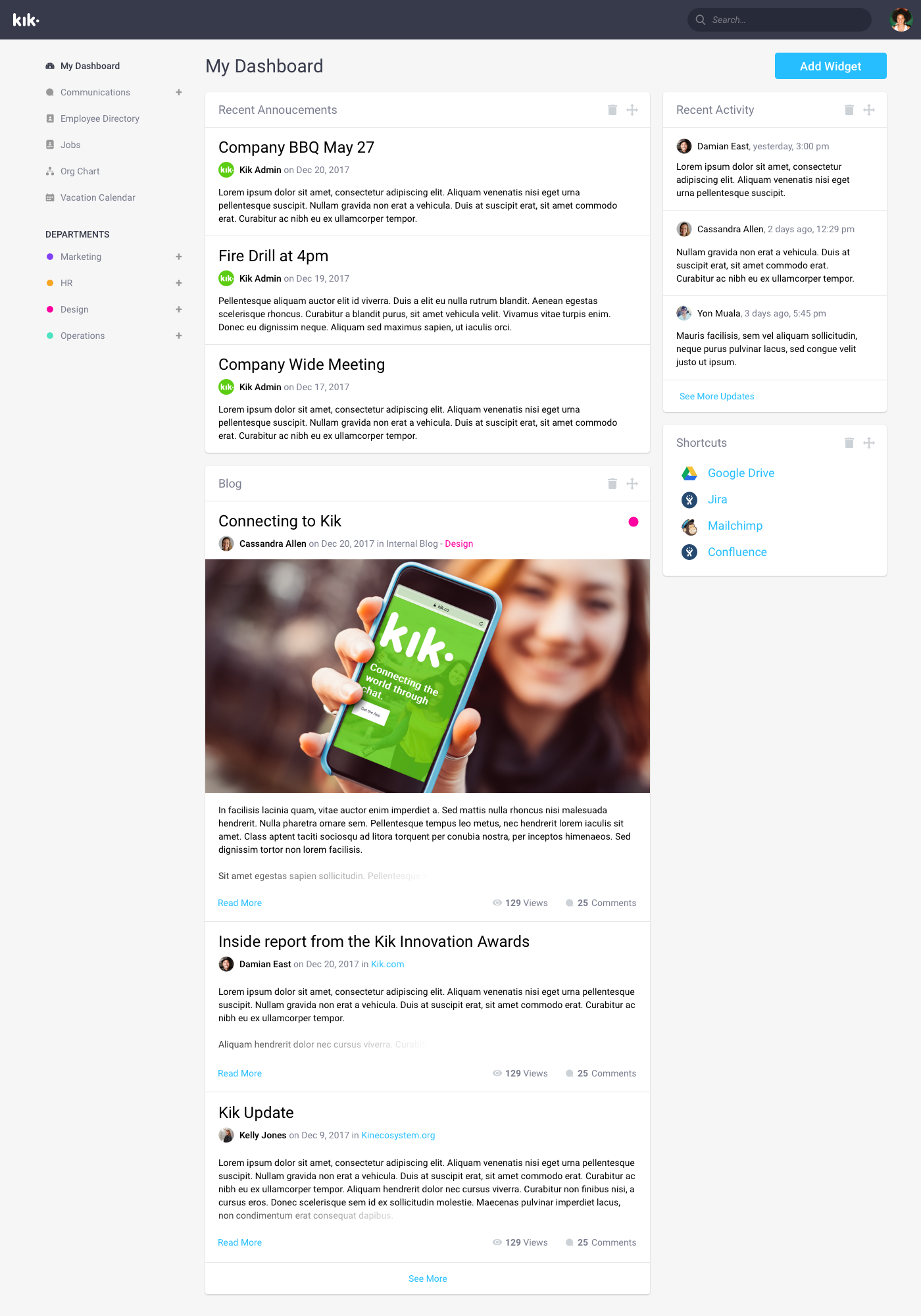
Task: Open the user profile avatar in the top bar
Action: (x=901, y=20)
